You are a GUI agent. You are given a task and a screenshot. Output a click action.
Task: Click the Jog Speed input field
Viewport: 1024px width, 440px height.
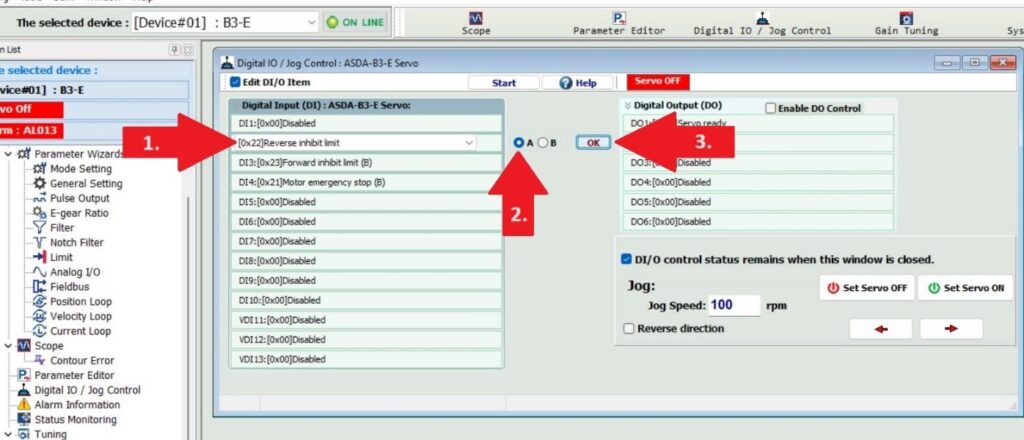[734, 305]
